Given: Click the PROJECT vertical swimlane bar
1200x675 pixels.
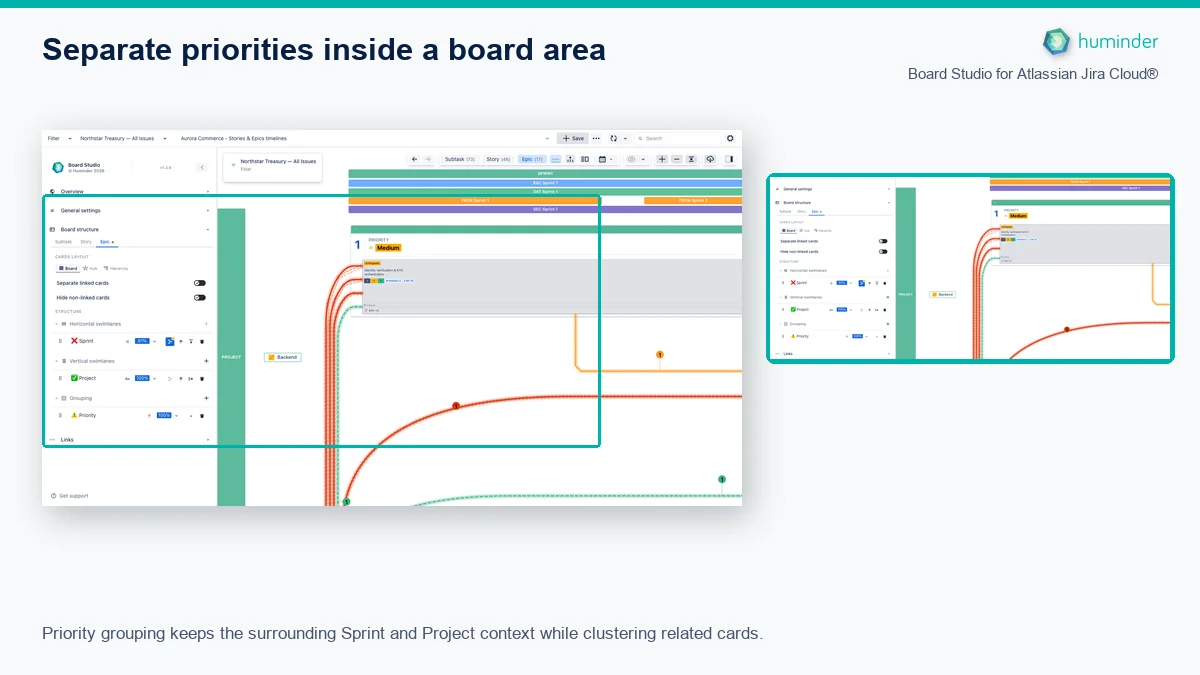Looking at the screenshot, I should point(231,357).
